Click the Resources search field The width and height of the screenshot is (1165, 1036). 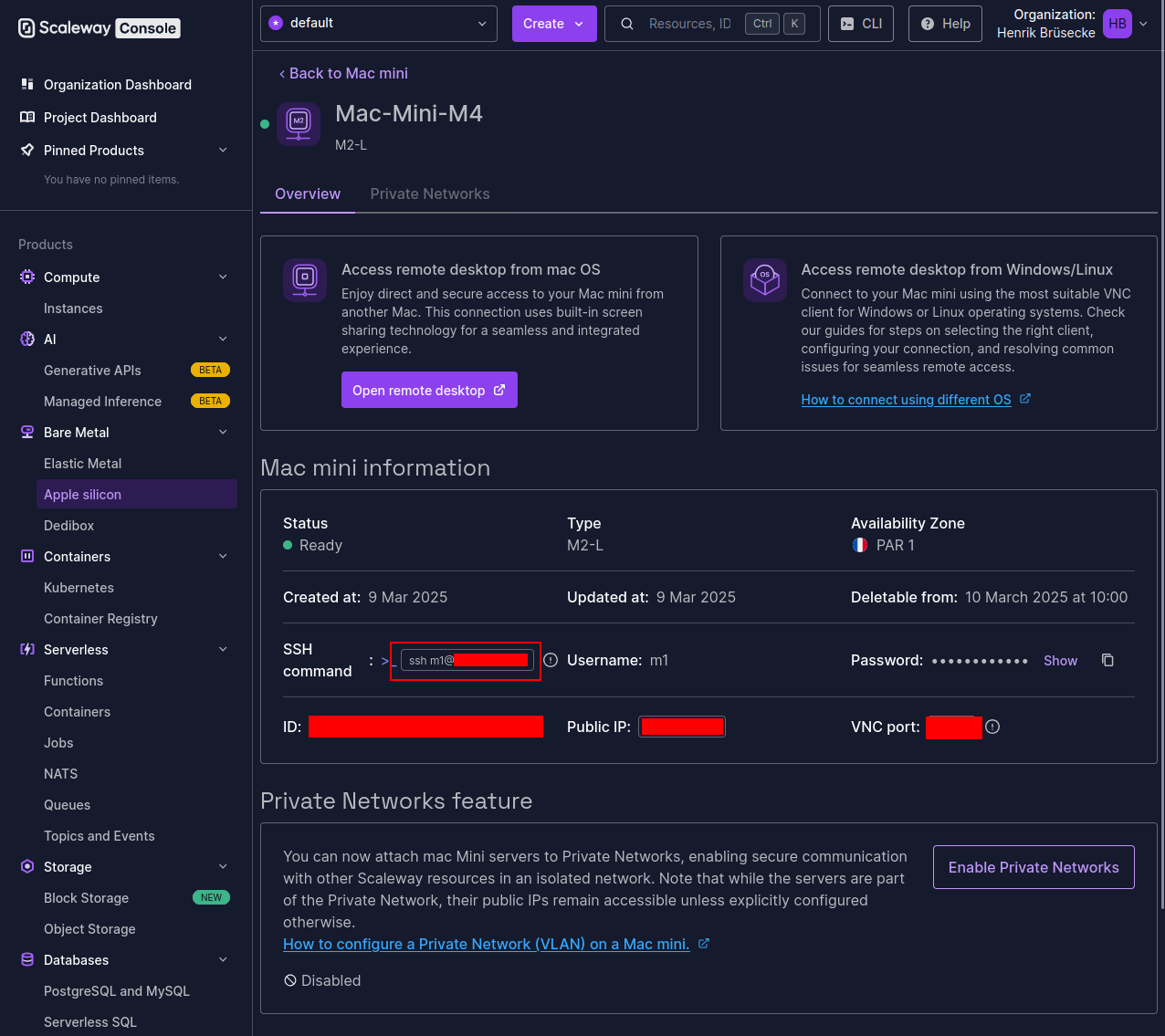click(x=712, y=24)
